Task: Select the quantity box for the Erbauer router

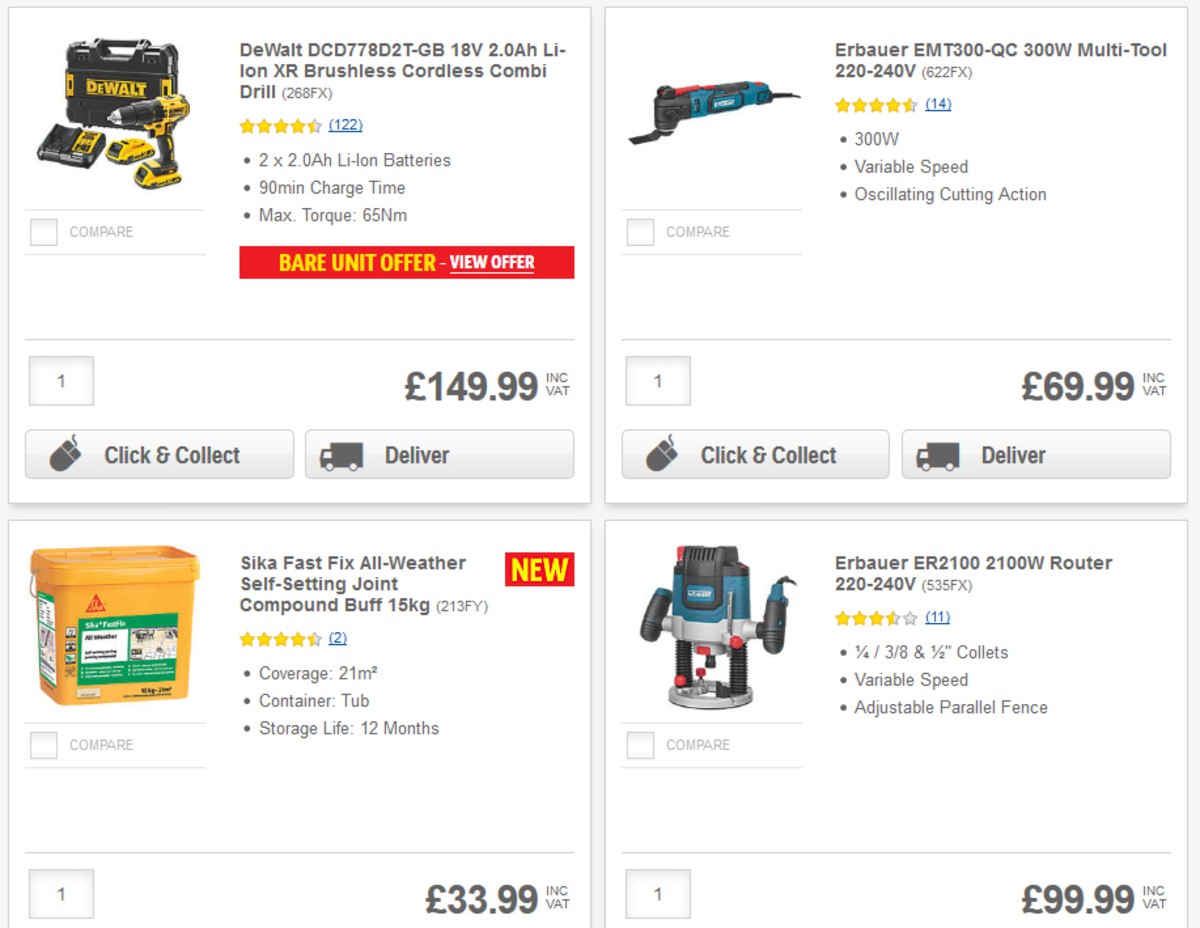Action: (658, 893)
